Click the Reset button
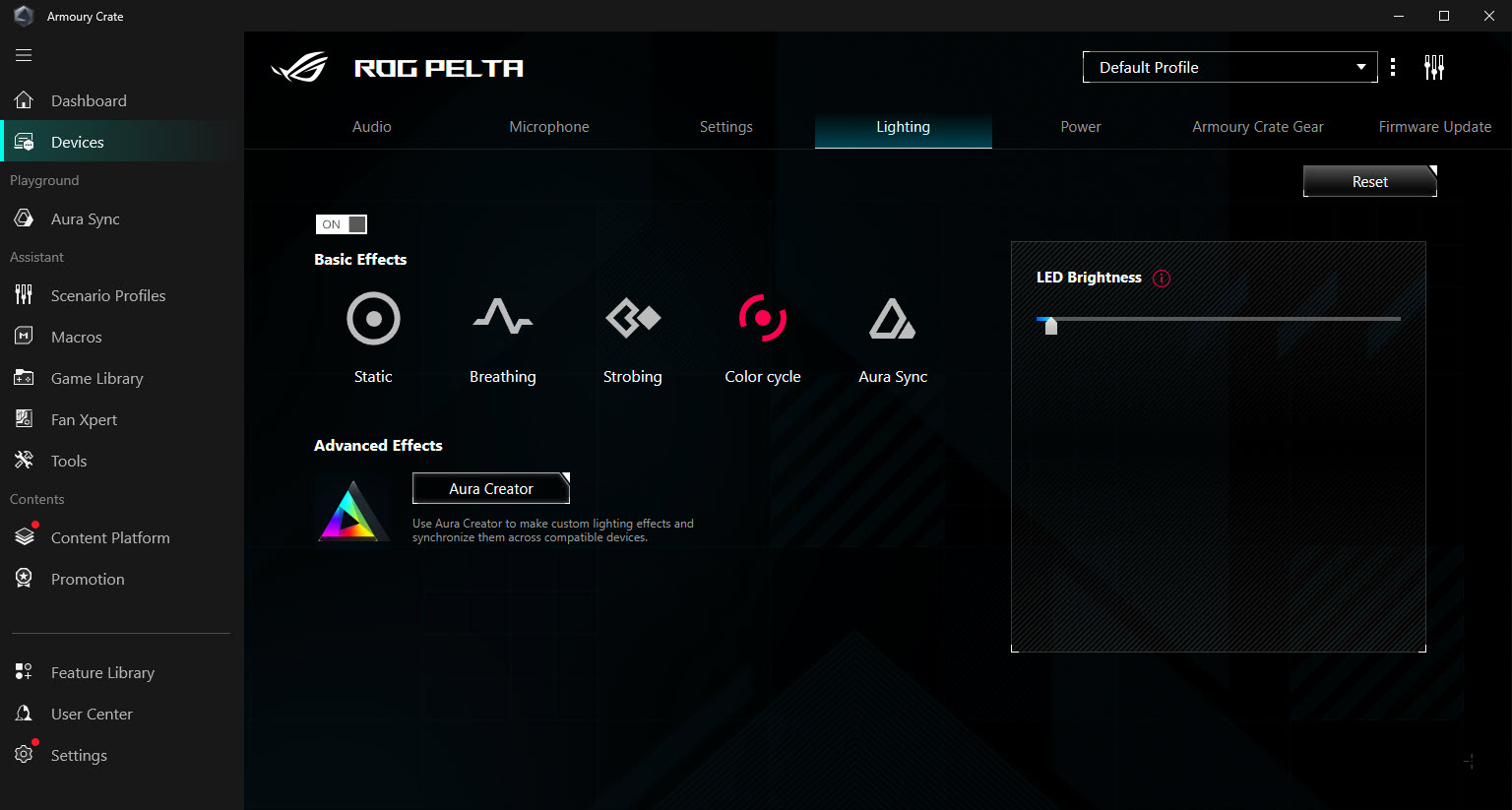 tap(1370, 181)
